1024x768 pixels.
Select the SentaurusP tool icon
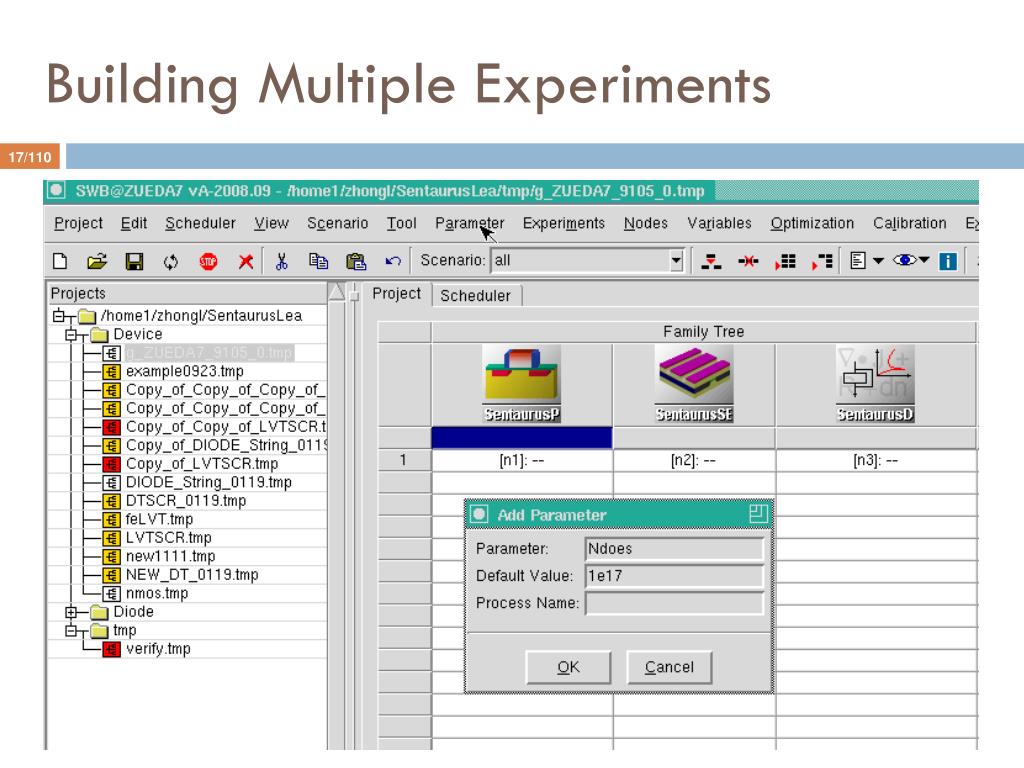point(521,384)
